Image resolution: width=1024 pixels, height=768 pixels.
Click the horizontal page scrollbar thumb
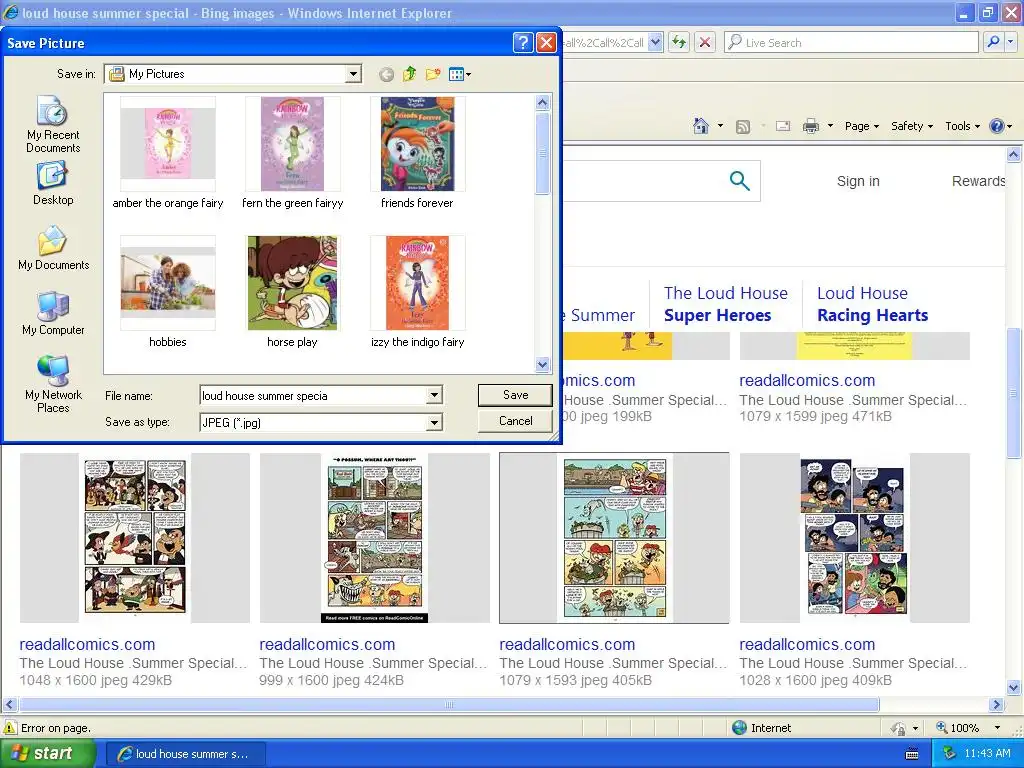[449, 705]
